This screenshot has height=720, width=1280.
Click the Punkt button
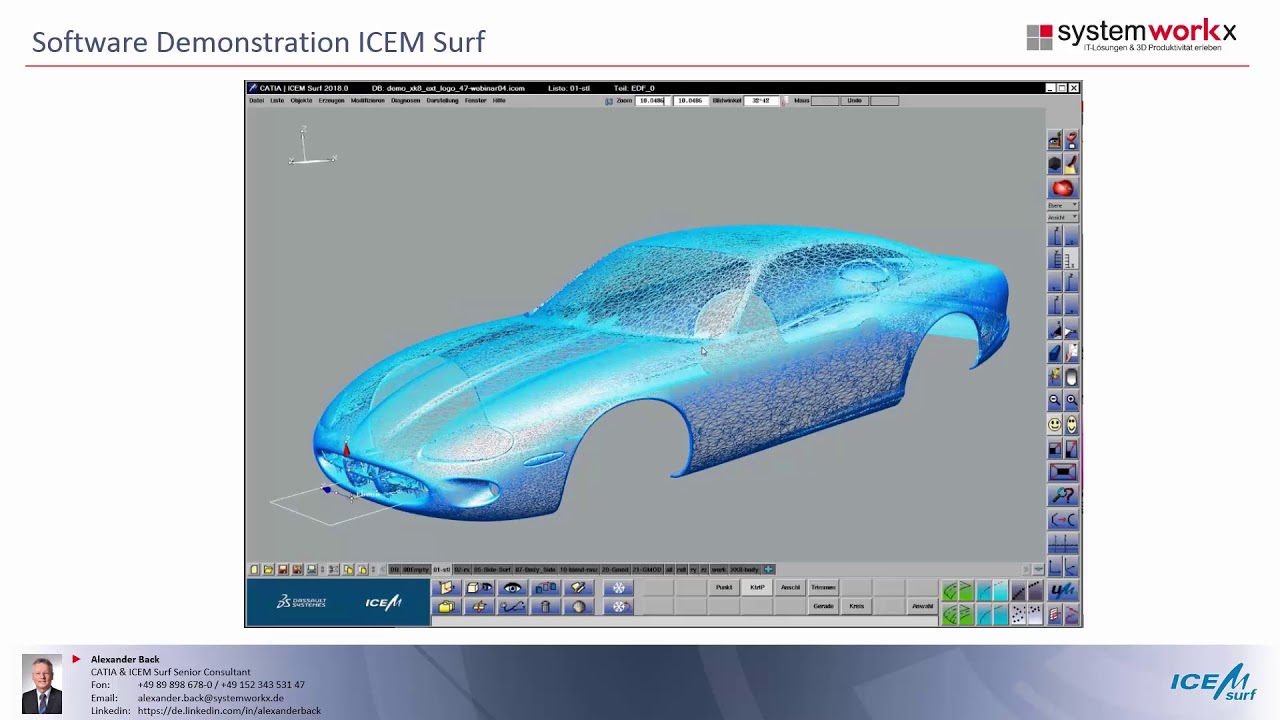pos(724,587)
